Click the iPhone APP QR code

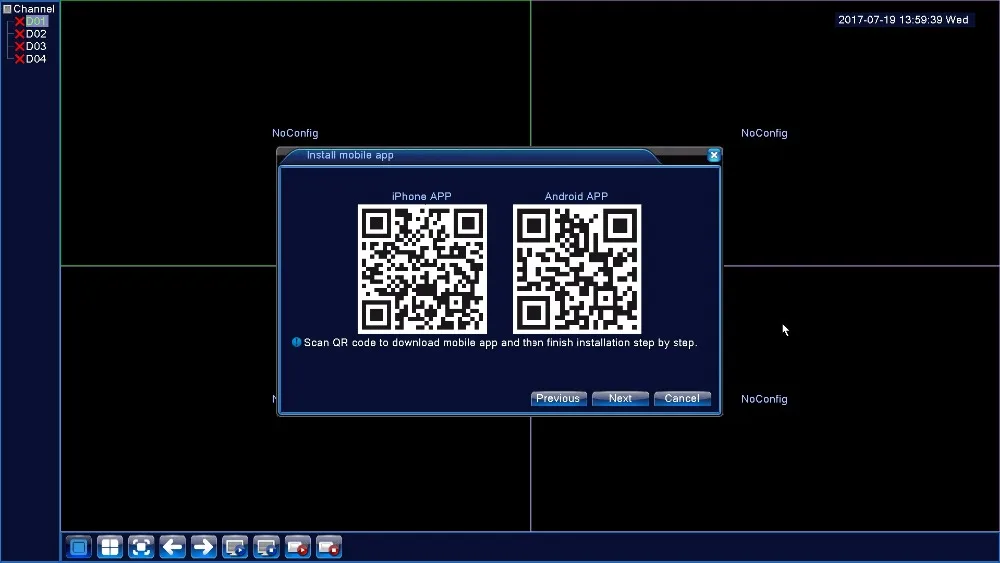422,269
